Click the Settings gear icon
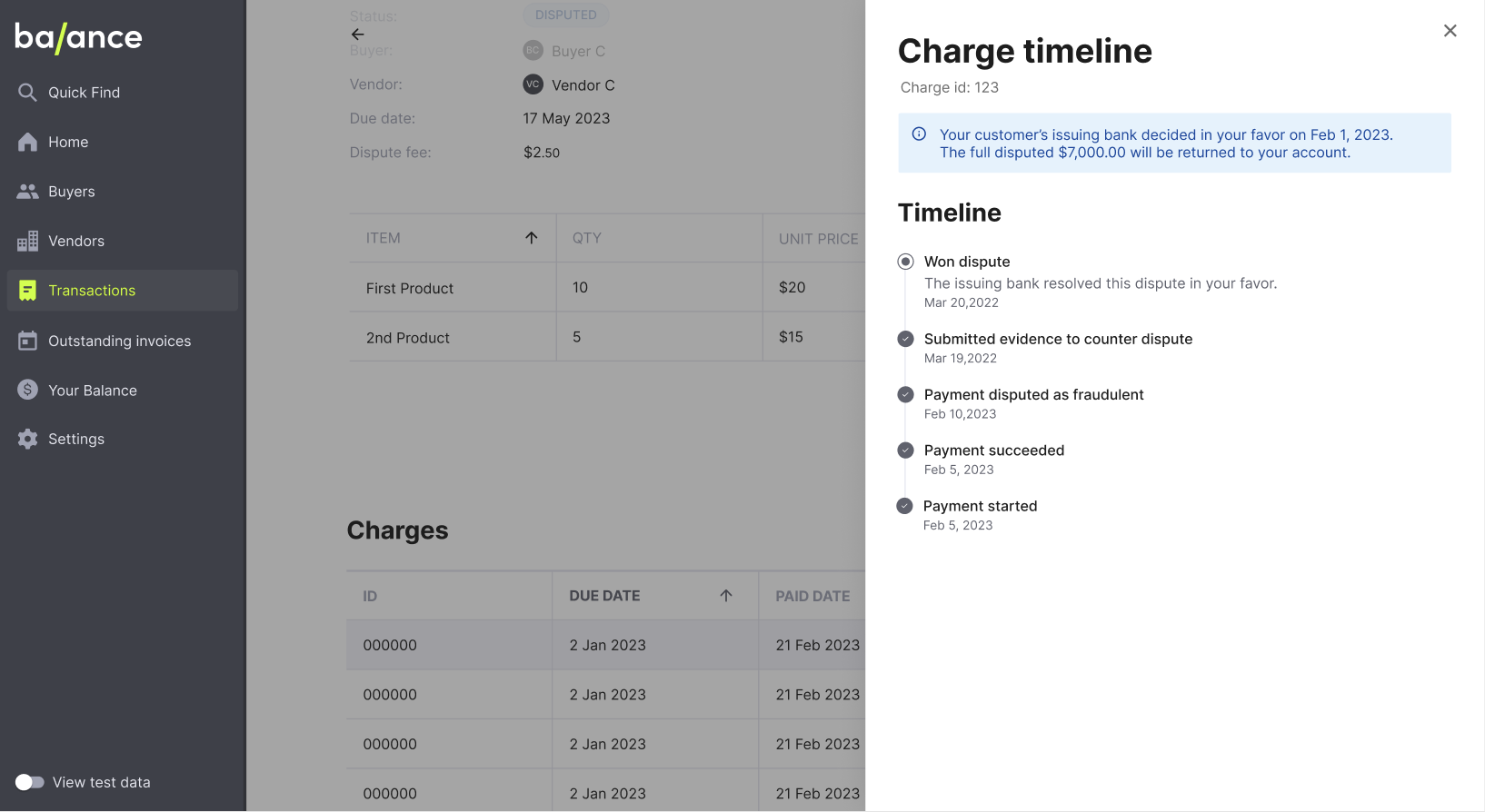The image size is (1485, 812). 27,439
